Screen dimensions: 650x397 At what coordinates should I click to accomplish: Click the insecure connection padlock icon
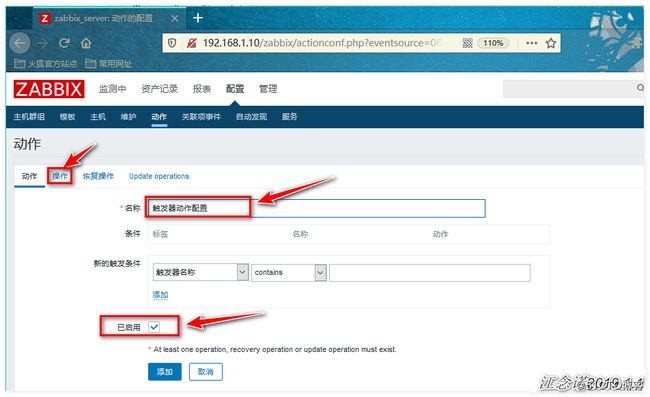tap(191, 43)
